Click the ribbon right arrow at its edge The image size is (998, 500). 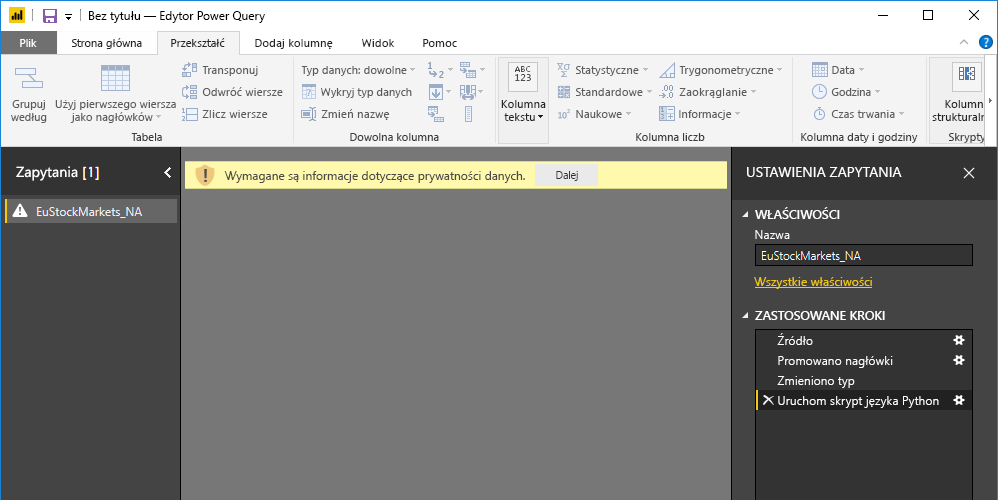(x=990, y=101)
